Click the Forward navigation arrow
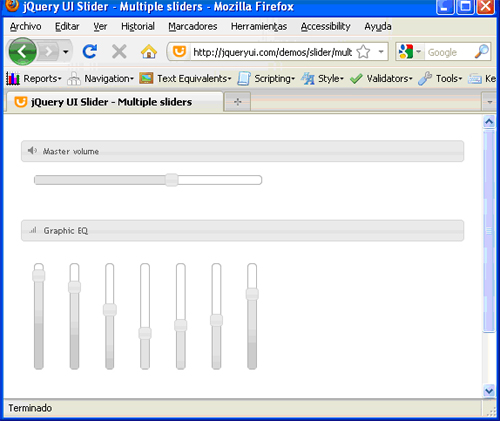The image size is (500, 421). pos(49,52)
